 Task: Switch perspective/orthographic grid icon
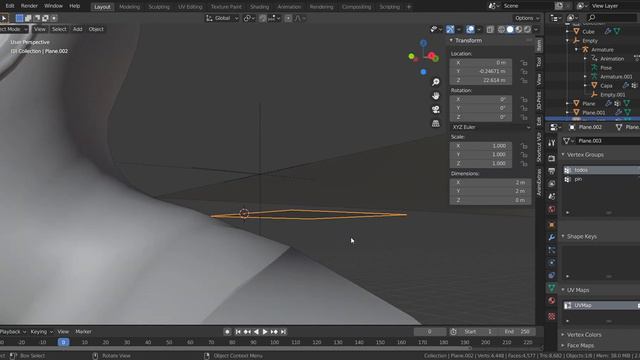(436, 123)
